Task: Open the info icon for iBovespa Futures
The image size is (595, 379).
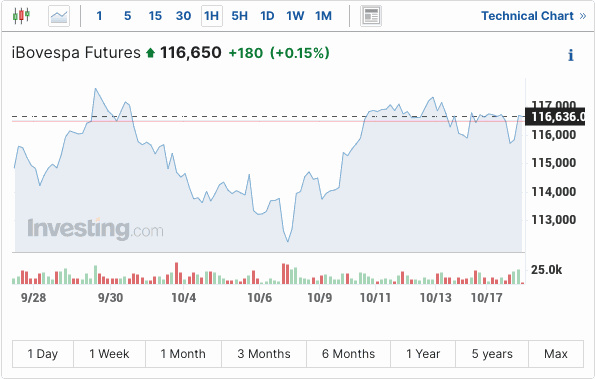Action: pyautogui.click(x=570, y=55)
